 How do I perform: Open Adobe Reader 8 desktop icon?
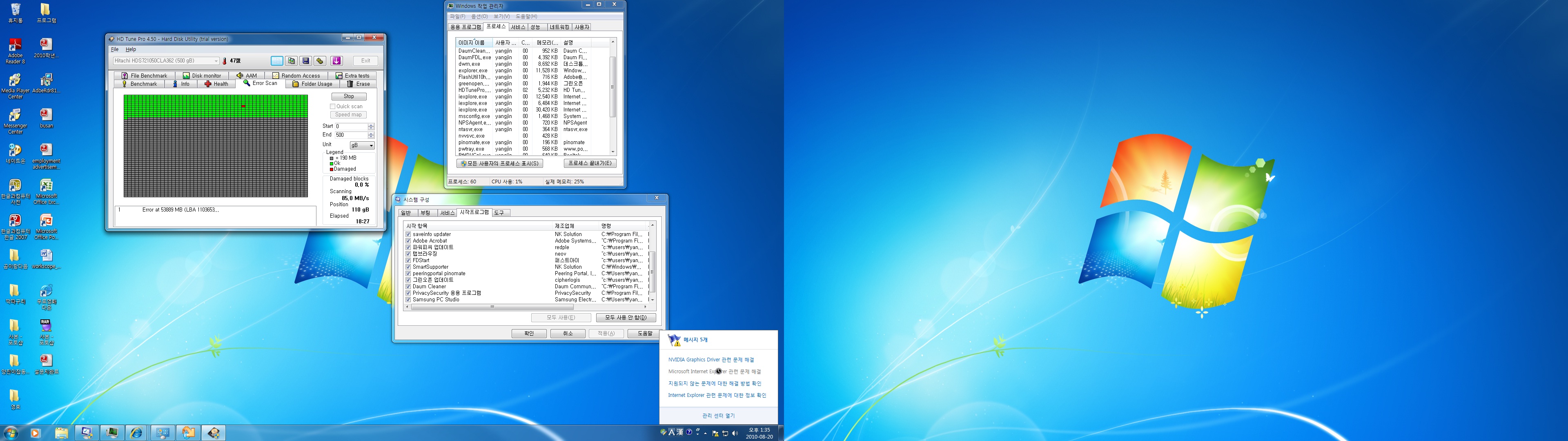point(15,51)
